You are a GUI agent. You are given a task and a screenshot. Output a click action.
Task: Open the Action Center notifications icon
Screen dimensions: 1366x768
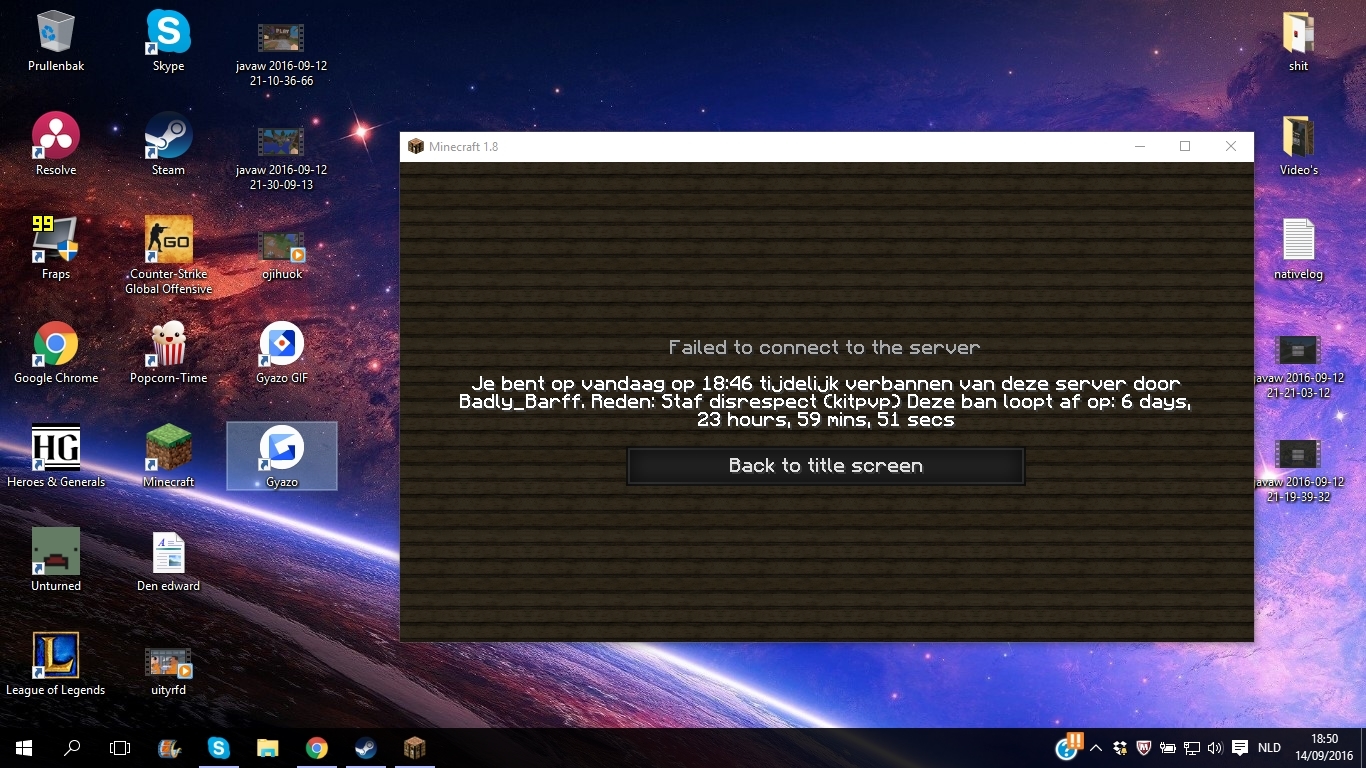(x=1240, y=748)
